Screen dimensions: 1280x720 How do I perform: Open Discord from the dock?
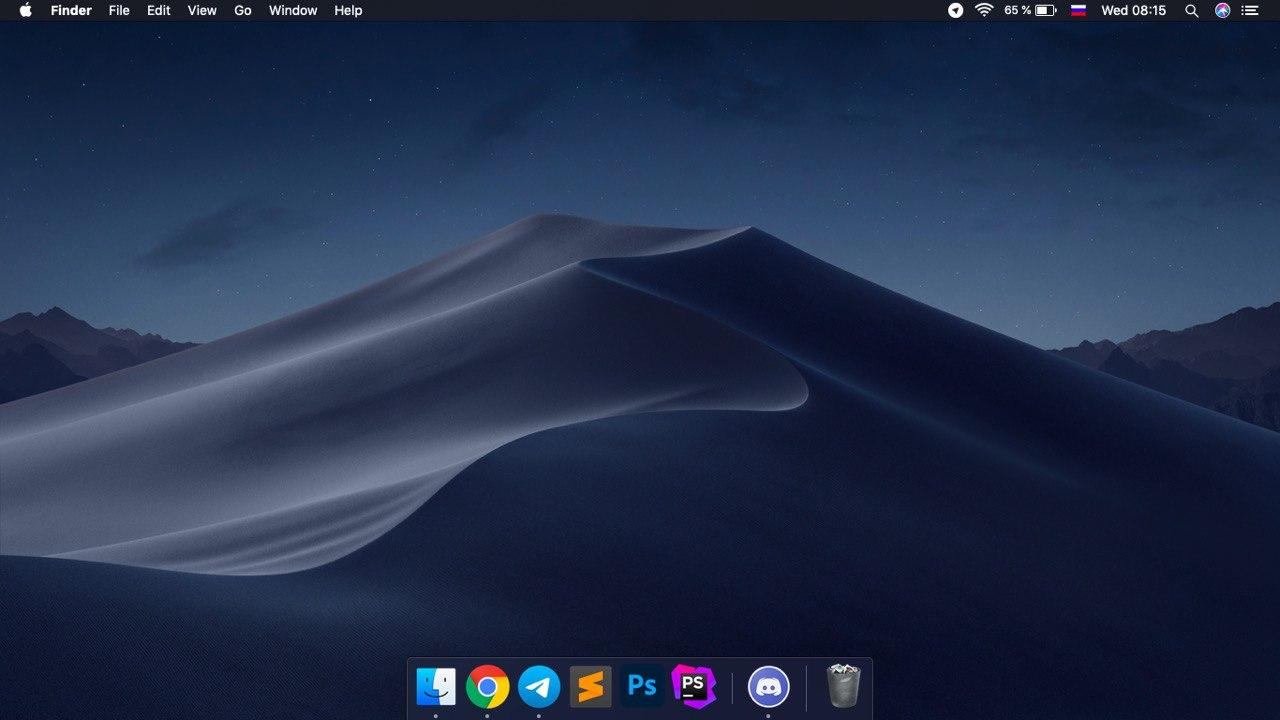coord(768,687)
